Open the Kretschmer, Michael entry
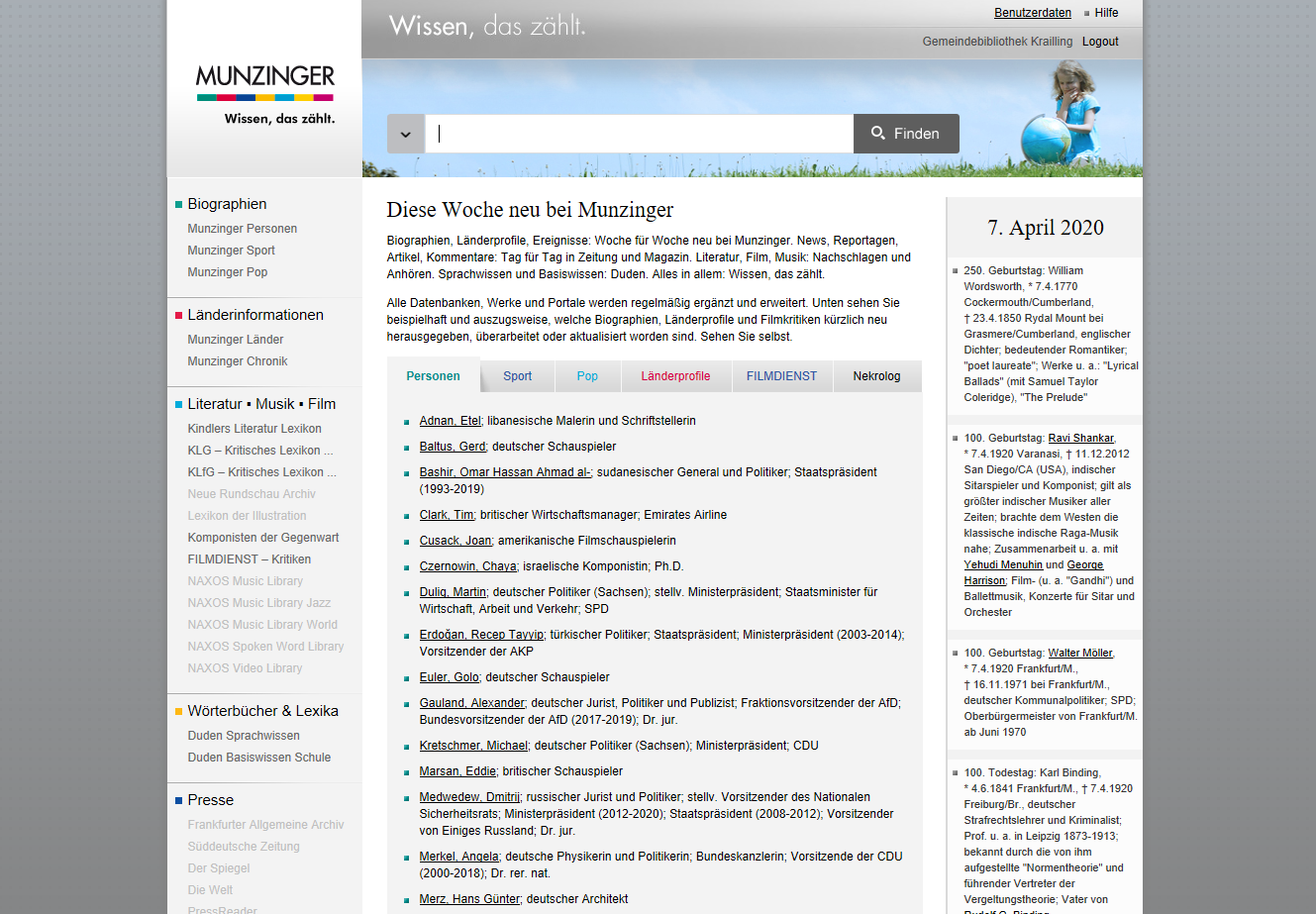1316x914 pixels. coord(473,746)
